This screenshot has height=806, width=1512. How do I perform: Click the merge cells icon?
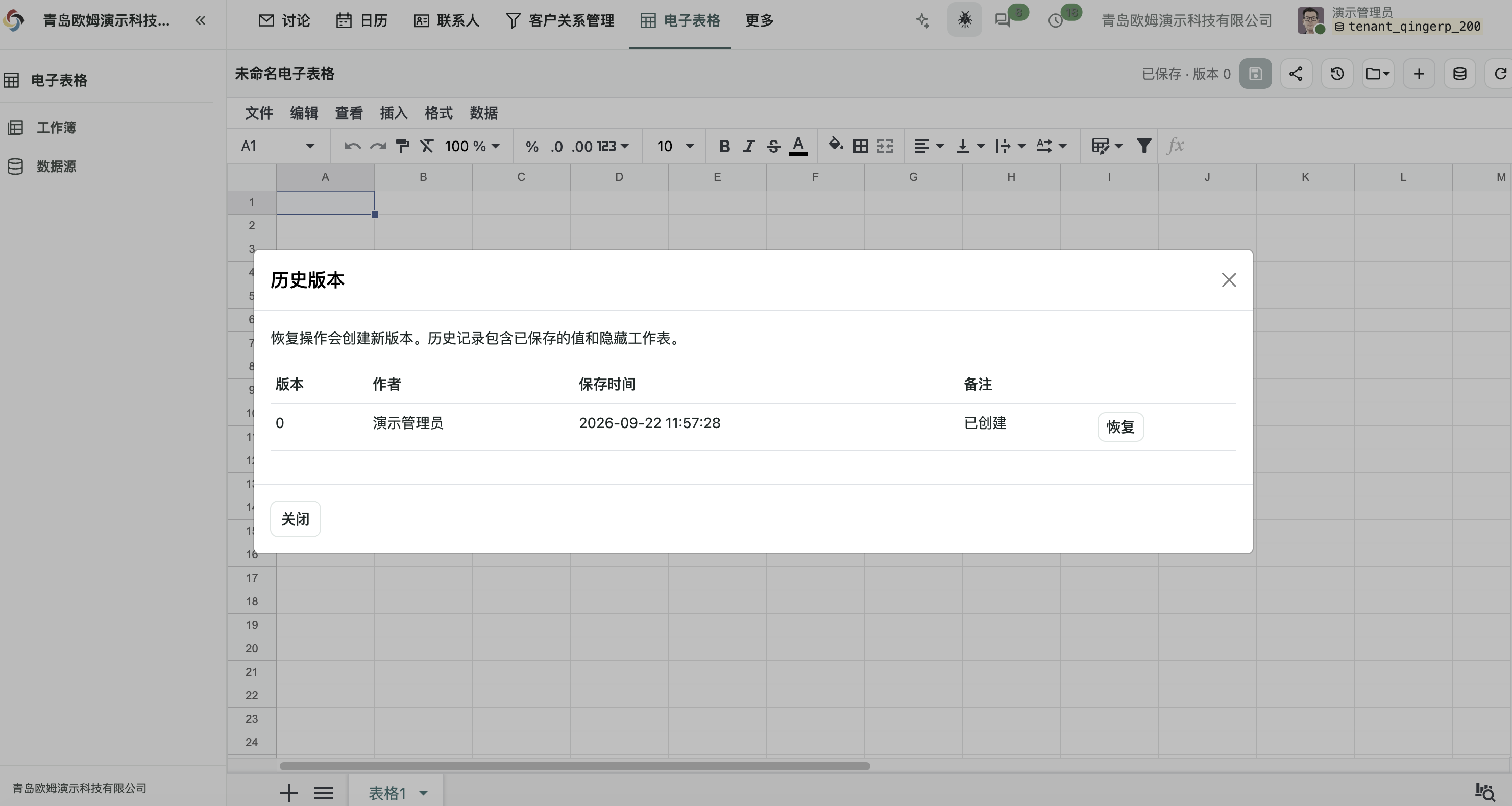point(885,146)
